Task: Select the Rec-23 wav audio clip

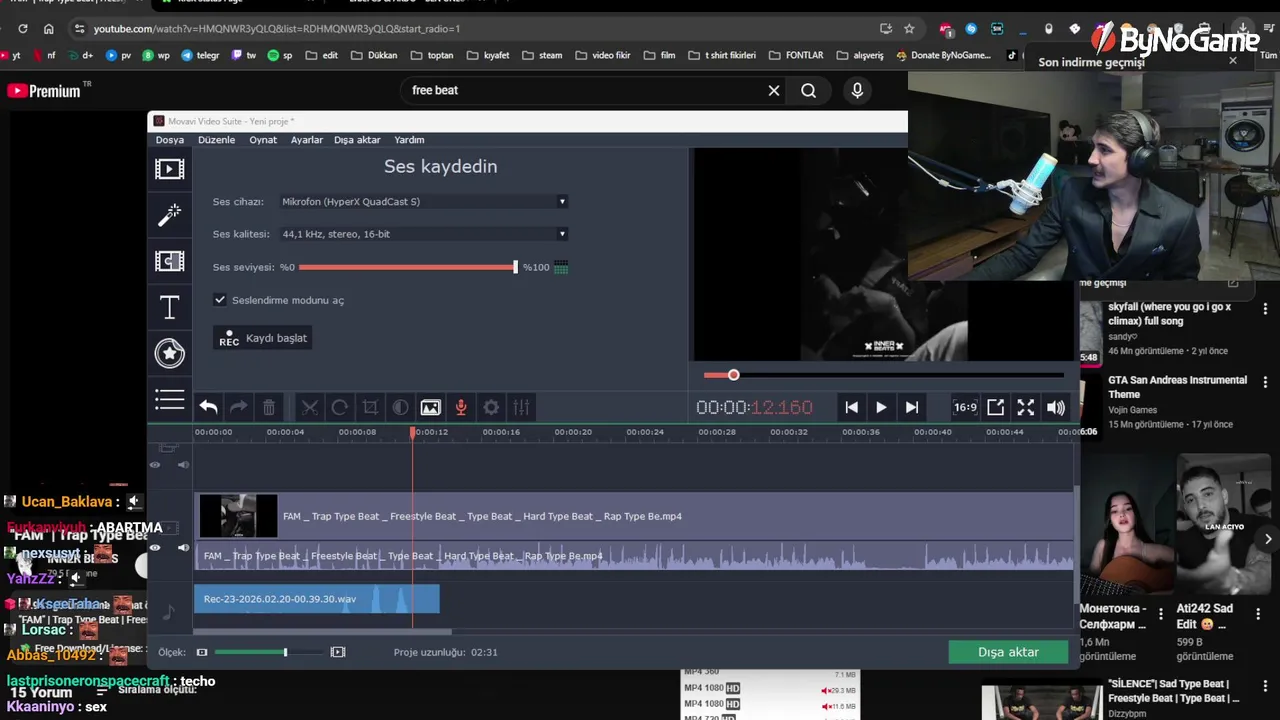Action: pyautogui.click(x=316, y=599)
